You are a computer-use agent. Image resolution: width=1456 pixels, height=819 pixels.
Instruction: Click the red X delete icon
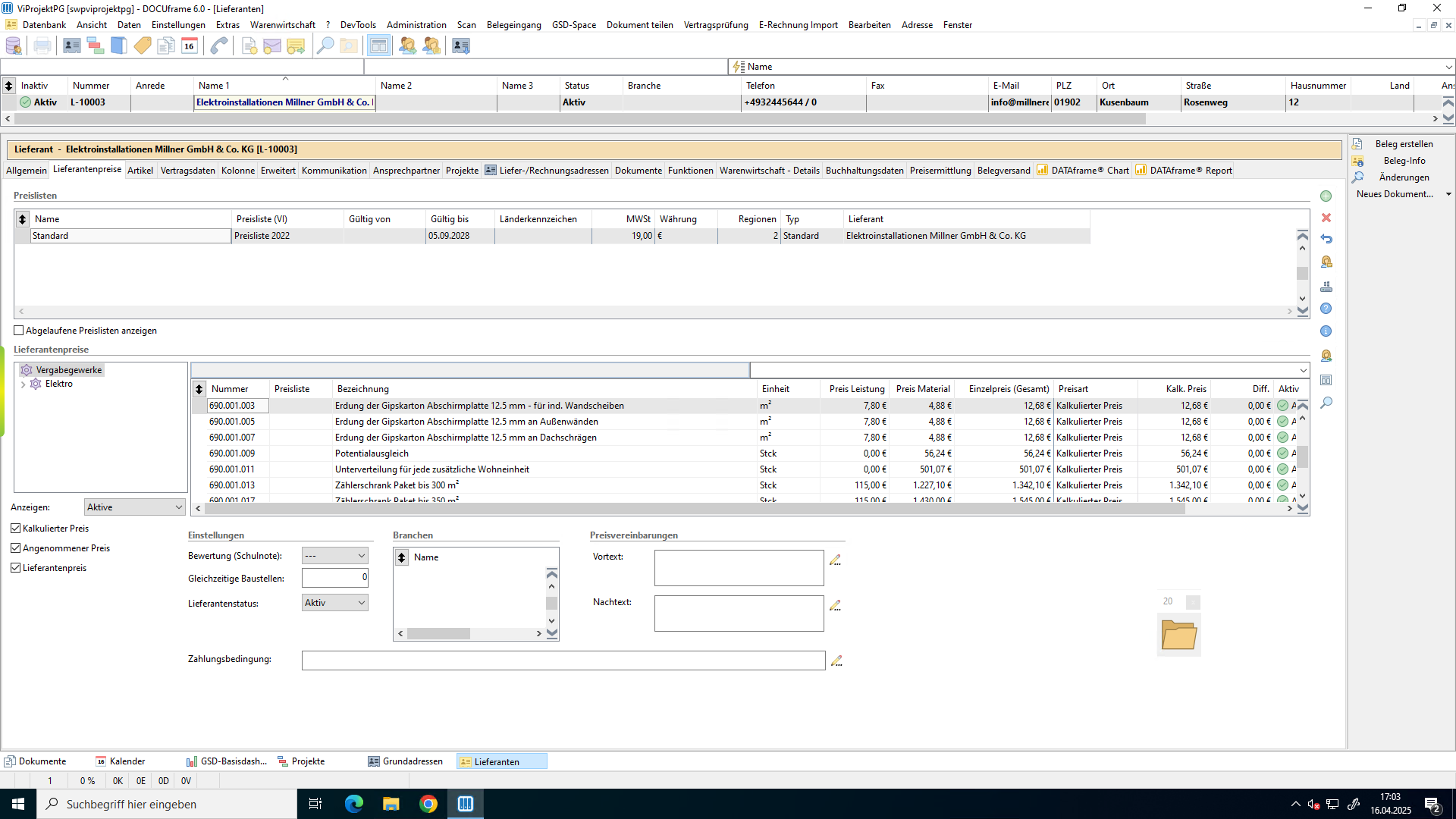click(1326, 218)
